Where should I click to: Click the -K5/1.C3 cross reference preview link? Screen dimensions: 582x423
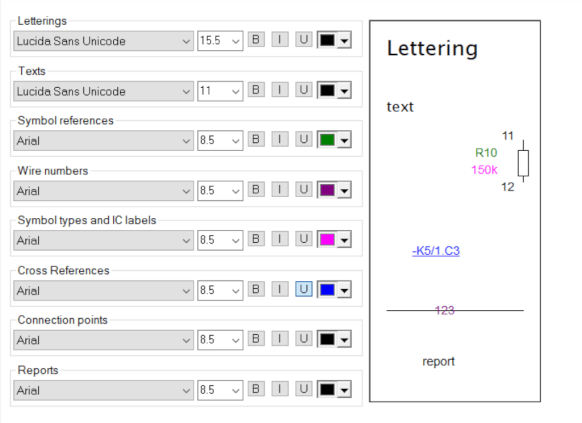[x=436, y=251]
